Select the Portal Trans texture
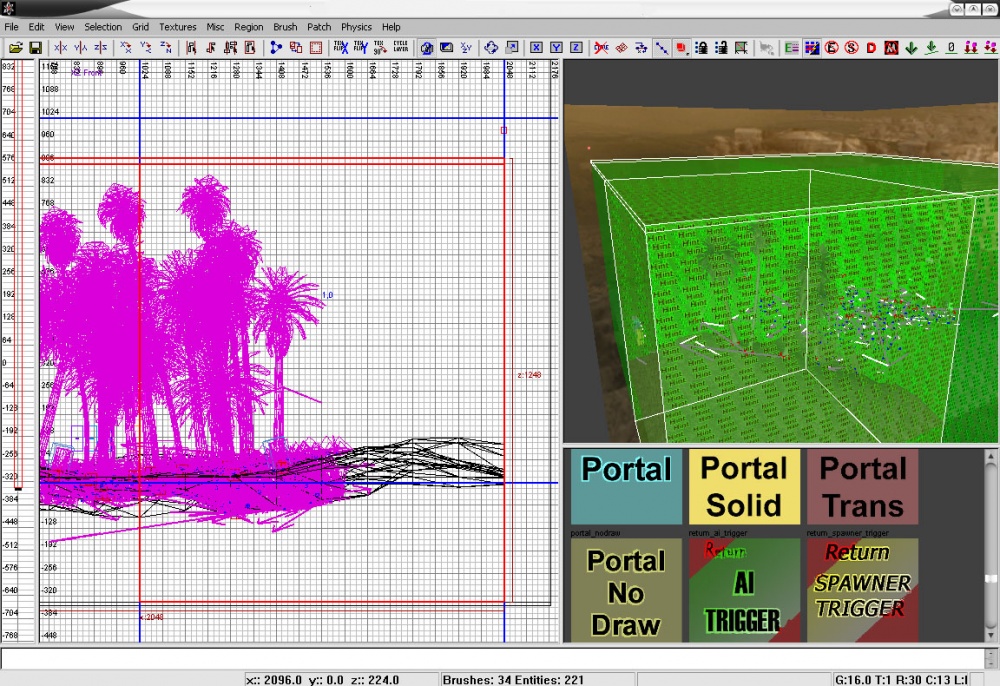The height and width of the screenshot is (686, 1000). tap(862, 486)
